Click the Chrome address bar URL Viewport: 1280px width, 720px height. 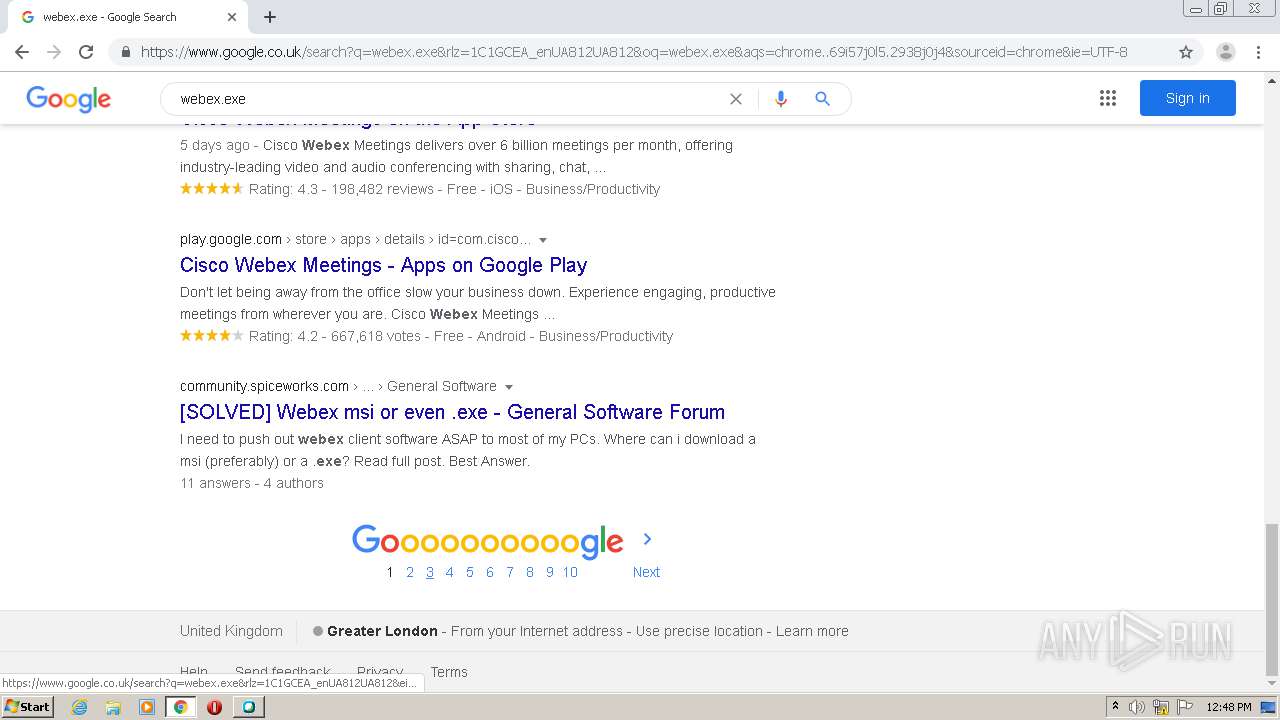[x=634, y=52]
